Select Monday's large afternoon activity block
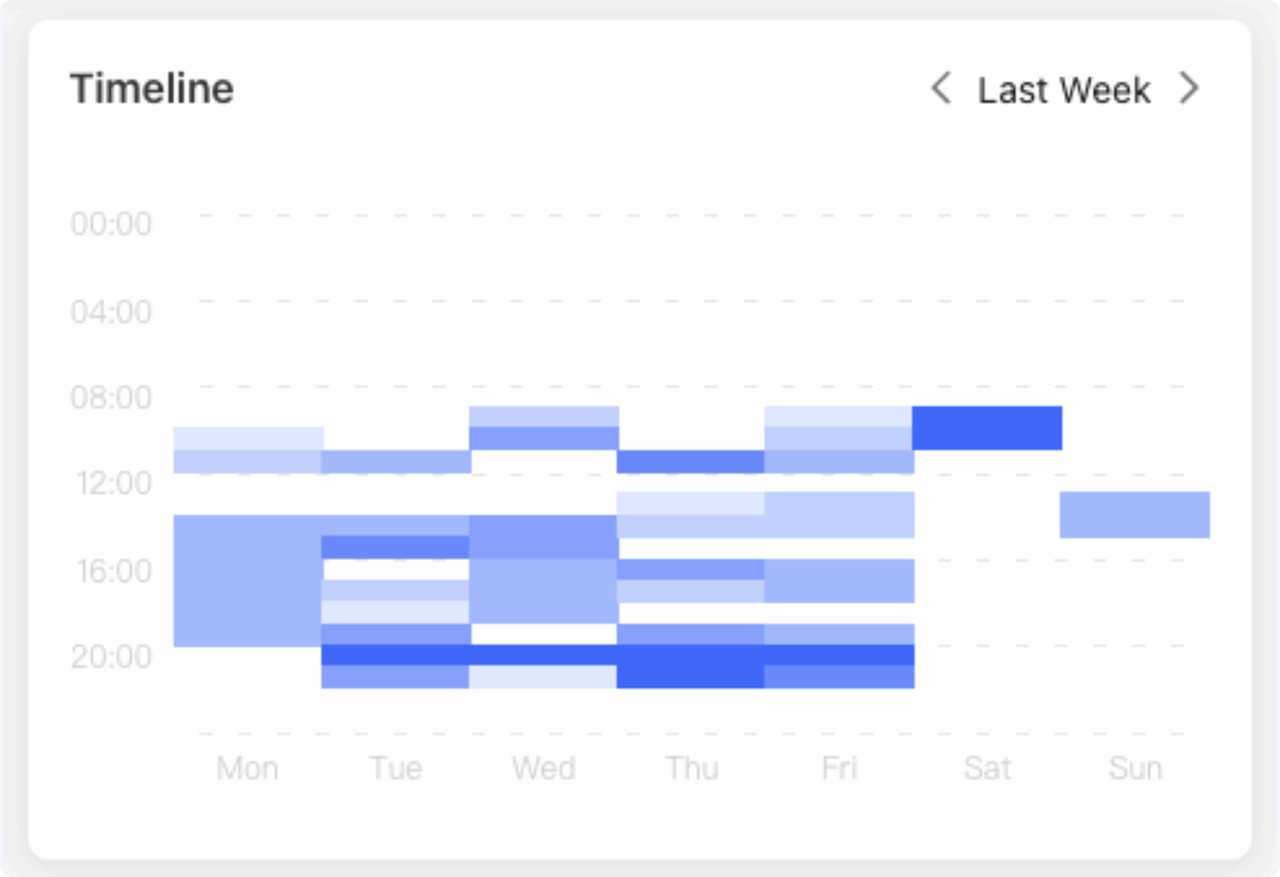Image resolution: width=1280 pixels, height=877 pixels. [x=247, y=581]
